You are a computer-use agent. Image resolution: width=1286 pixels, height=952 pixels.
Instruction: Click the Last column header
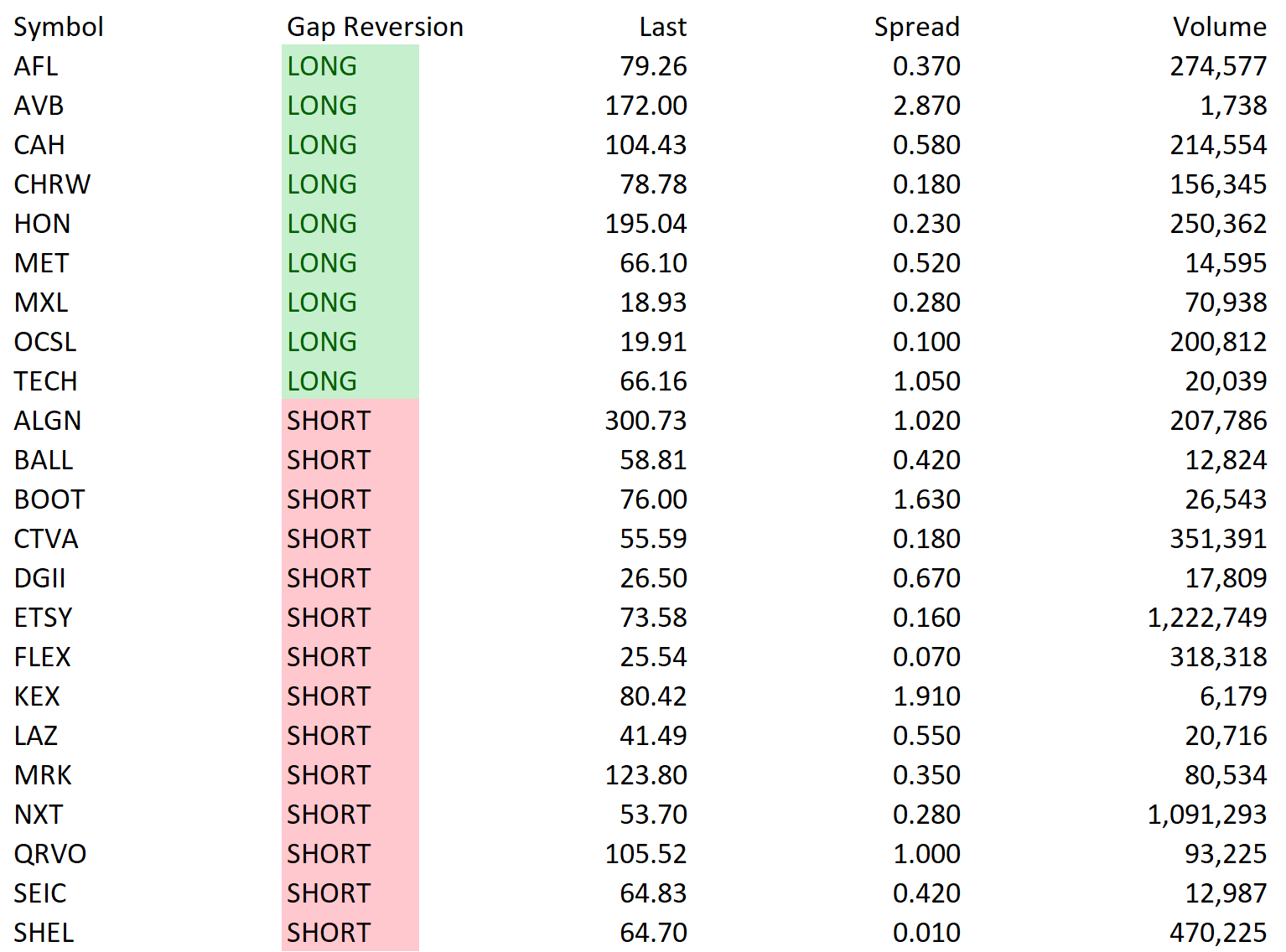point(662,27)
